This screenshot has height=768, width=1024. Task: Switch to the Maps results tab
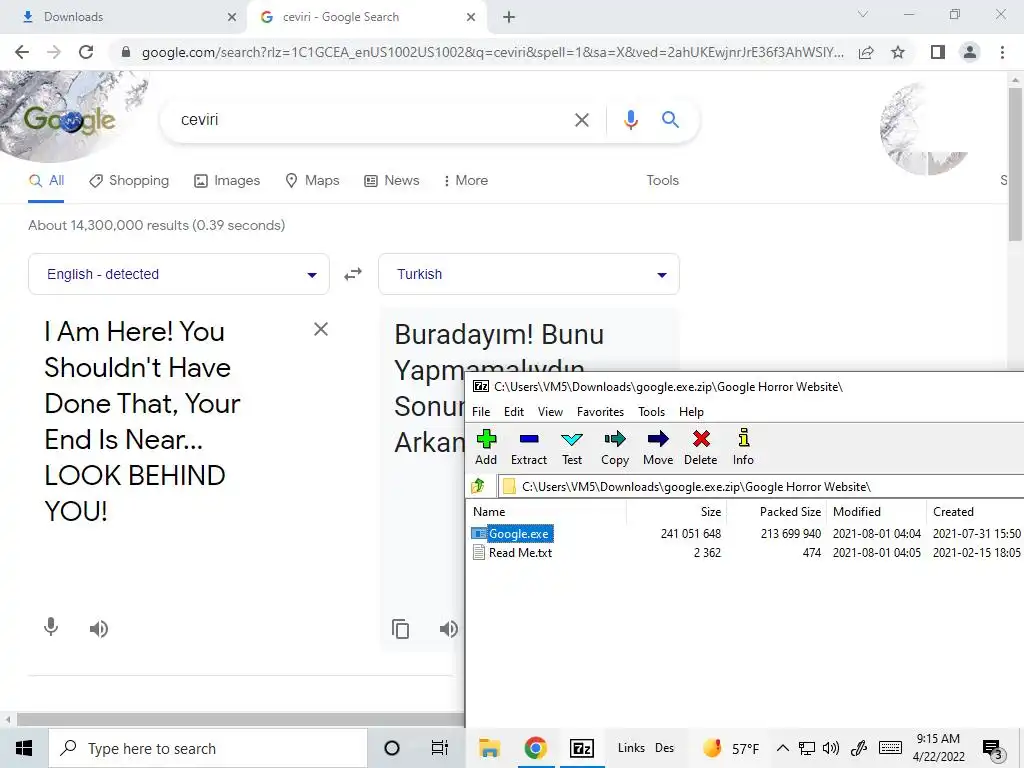pos(313,181)
